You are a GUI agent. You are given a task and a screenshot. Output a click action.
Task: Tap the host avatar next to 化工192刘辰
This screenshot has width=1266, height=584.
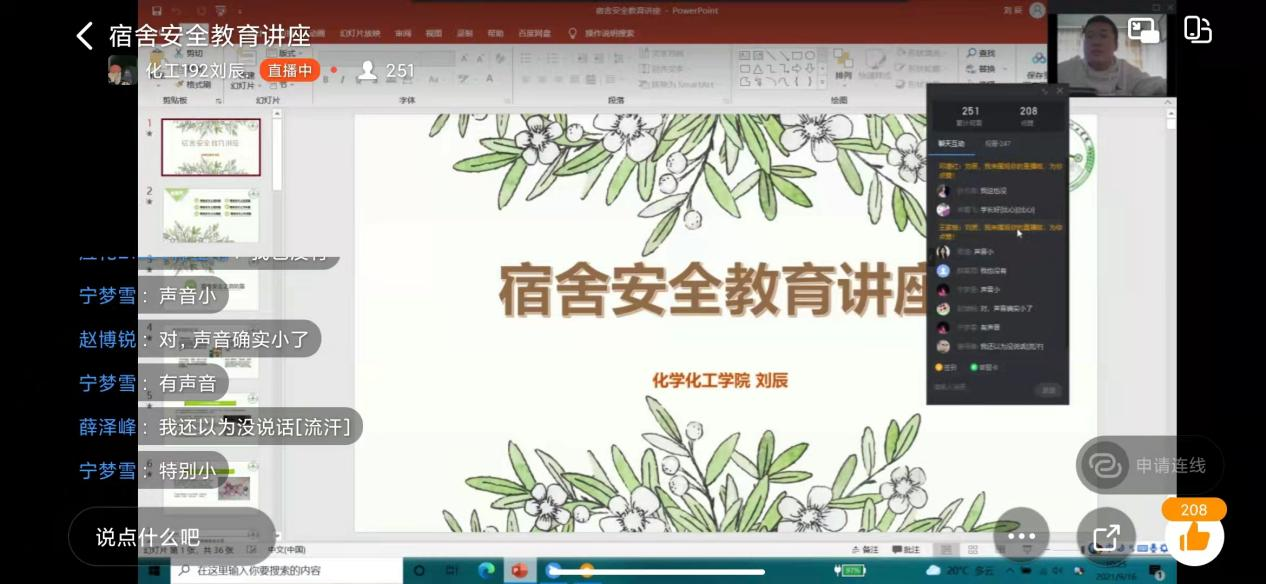[x=122, y=70]
